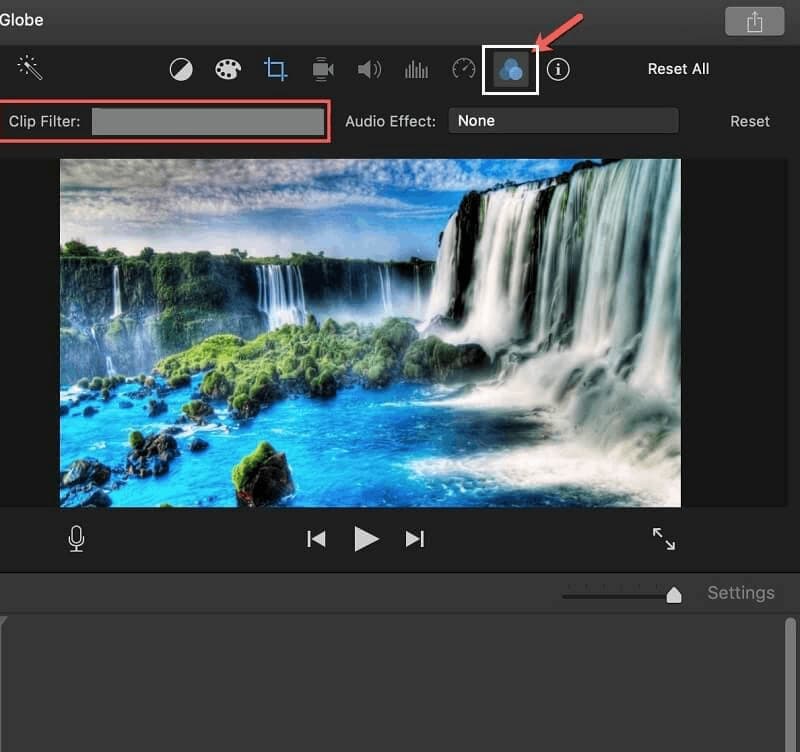Open noise reduction and equalizer settings
This screenshot has height=752, width=800.
coord(416,69)
